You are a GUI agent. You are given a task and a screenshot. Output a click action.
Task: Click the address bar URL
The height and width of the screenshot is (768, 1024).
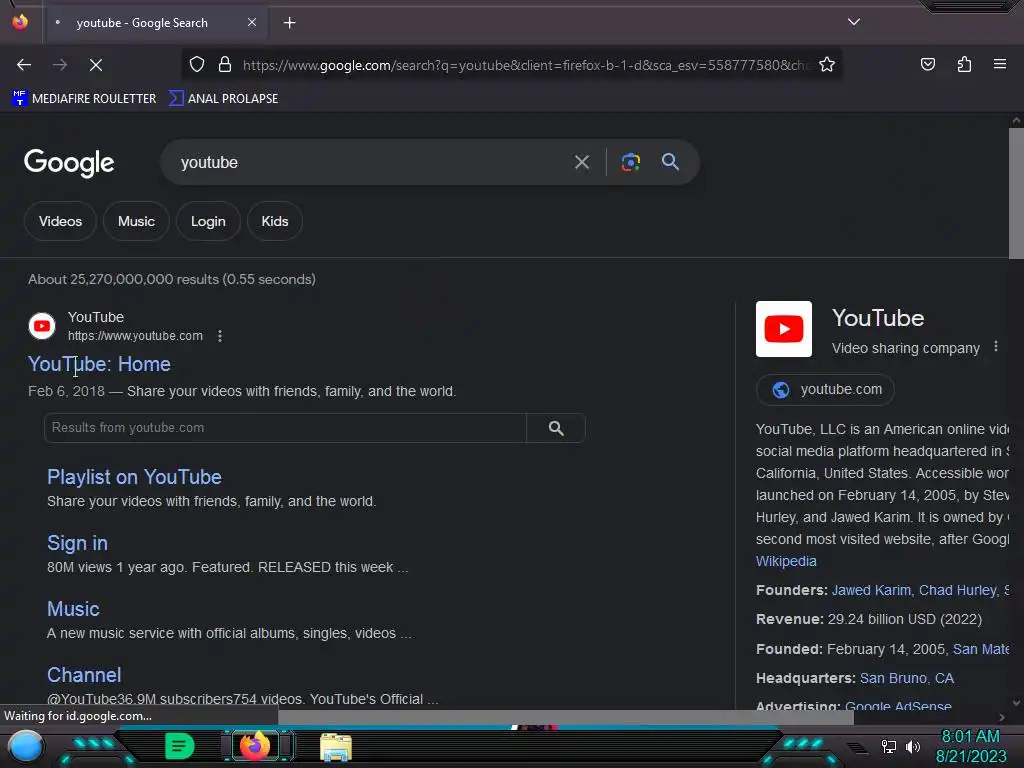(x=526, y=65)
